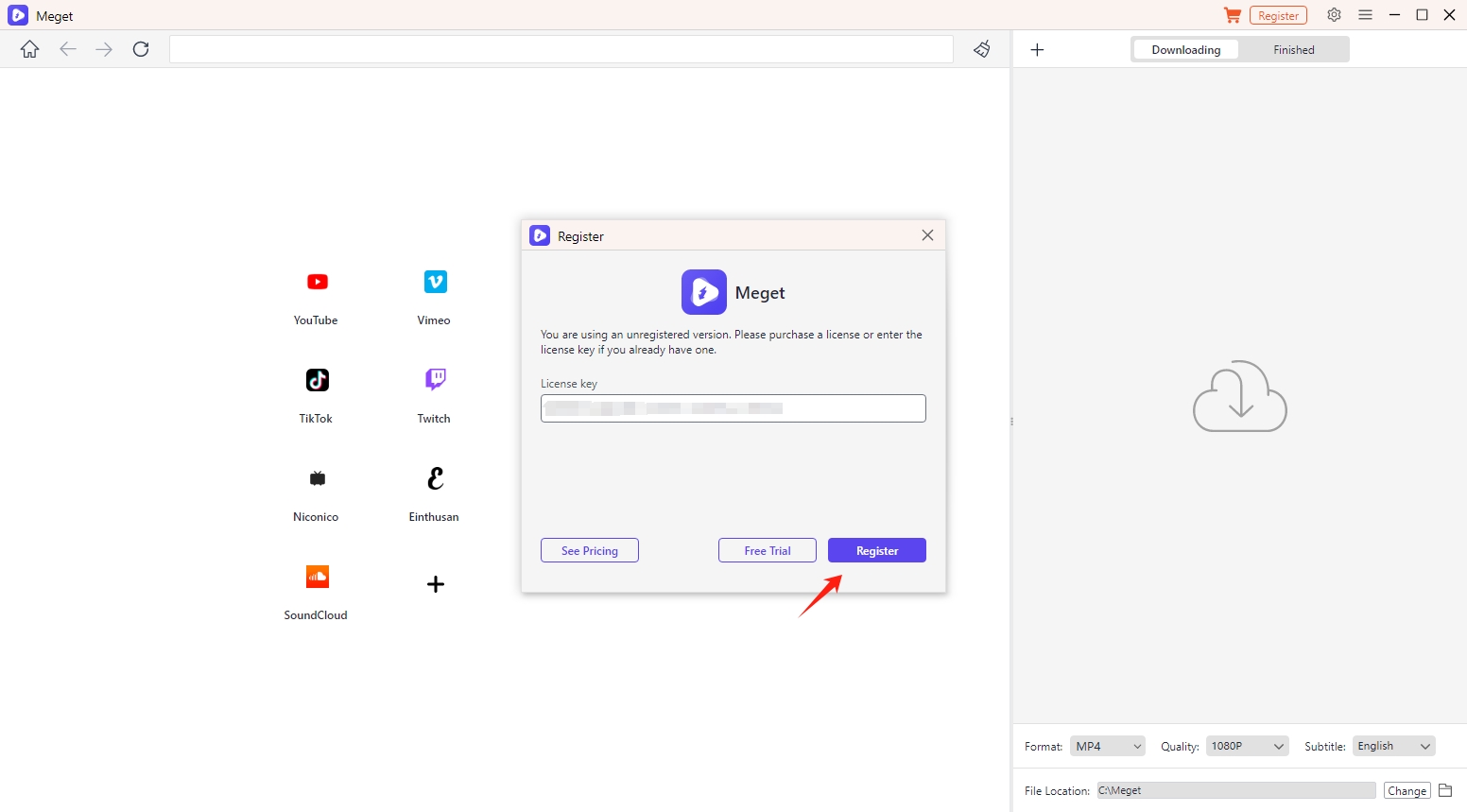Open the shopping cart icon

pos(1233,15)
